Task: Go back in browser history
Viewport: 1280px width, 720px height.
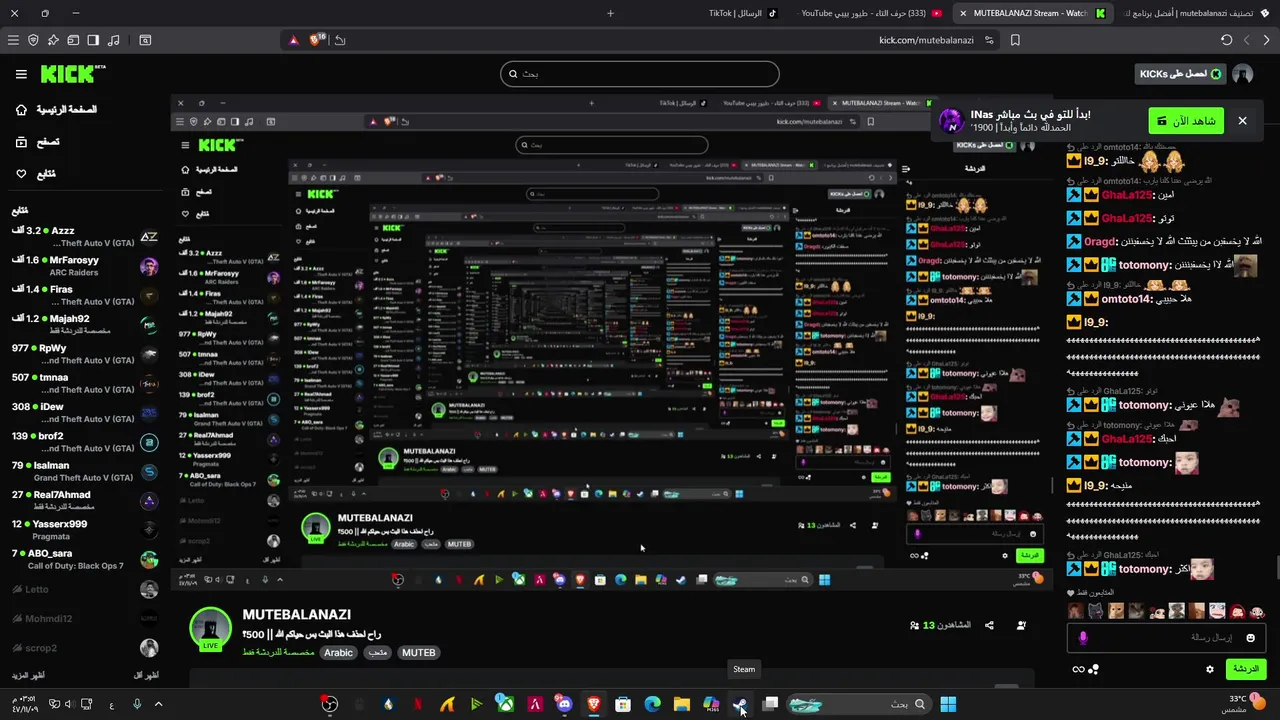Action: [1266, 40]
